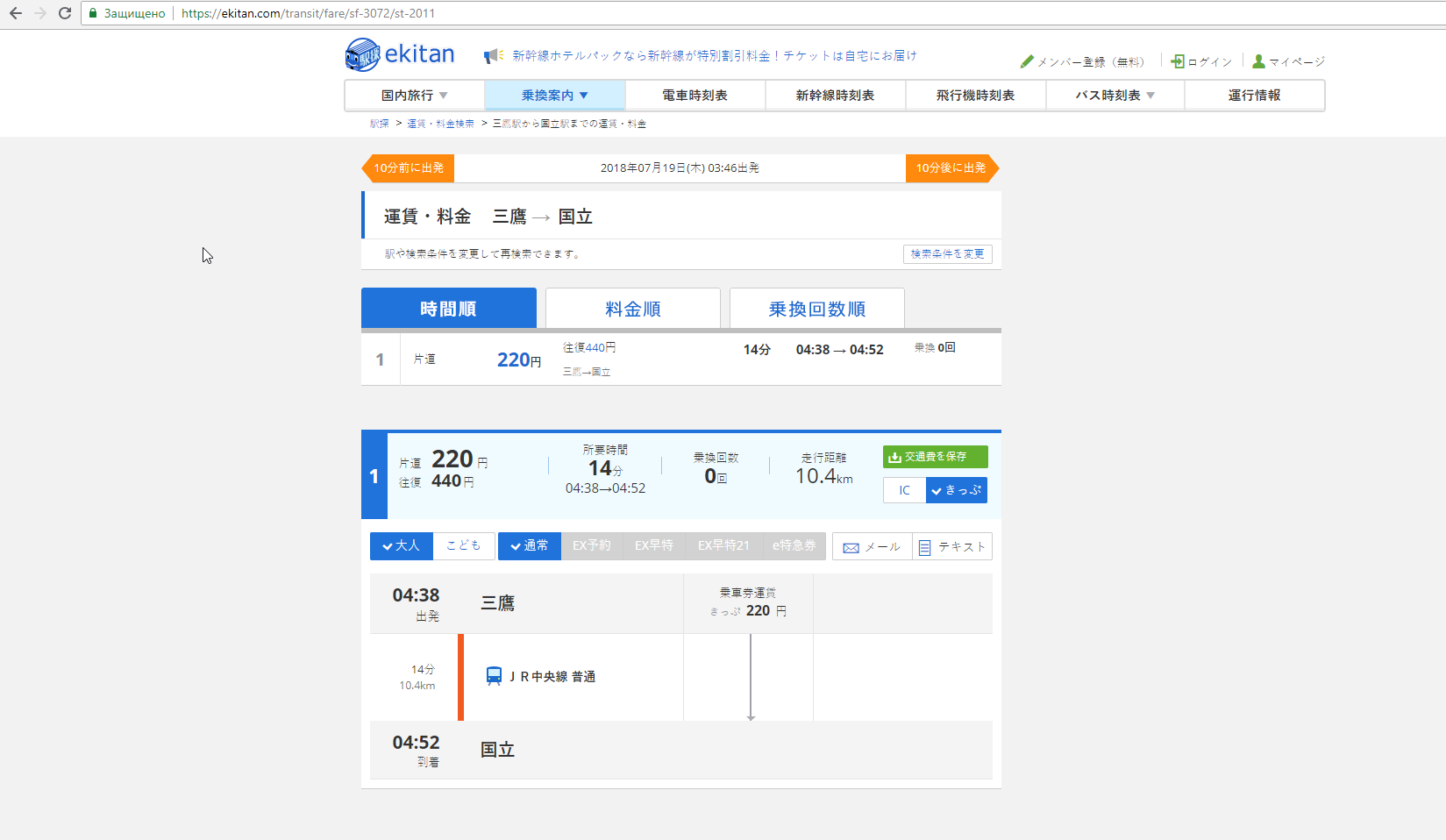Click the 三鷹 departure station name
The image size is (1446, 840).
coord(498,603)
